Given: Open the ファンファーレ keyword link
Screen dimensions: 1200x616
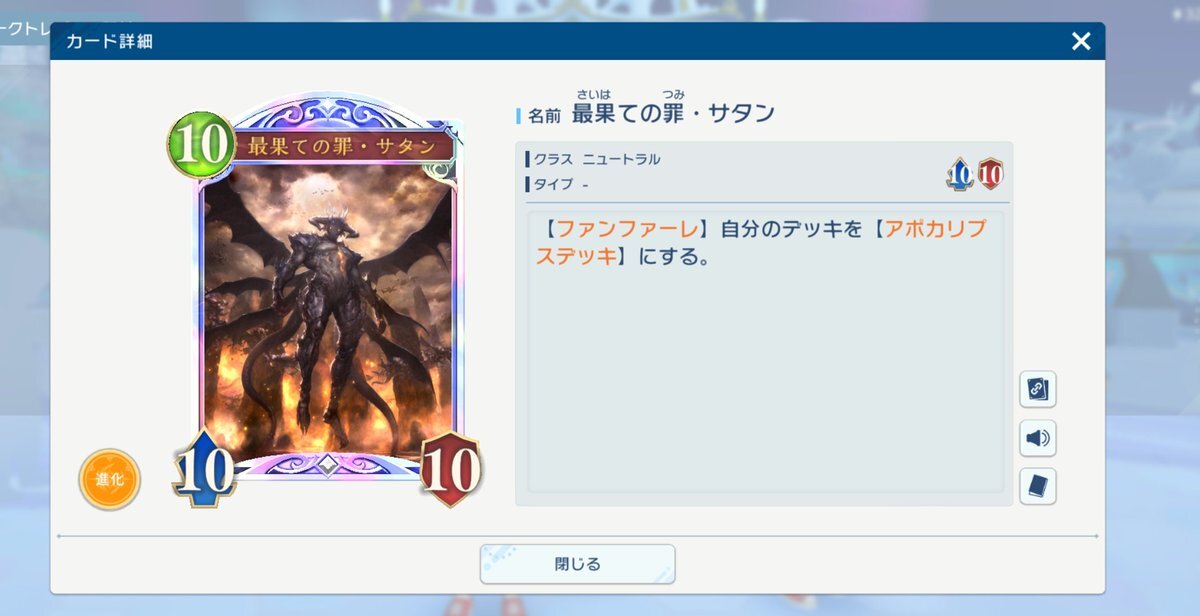Looking at the screenshot, I should tap(624, 229).
